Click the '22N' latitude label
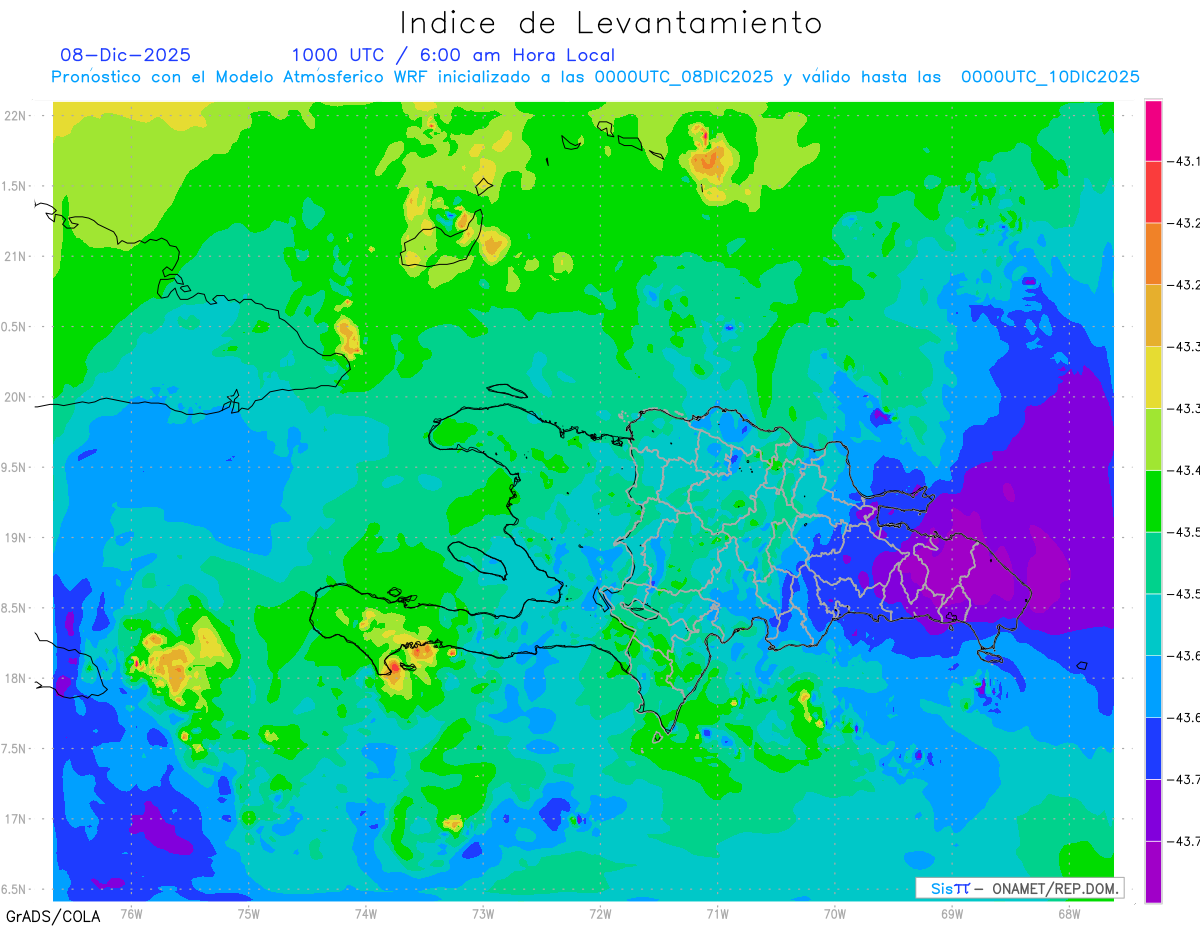This screenshot has width=1200, height=927. pyautogui.click(x=16, y=115)
